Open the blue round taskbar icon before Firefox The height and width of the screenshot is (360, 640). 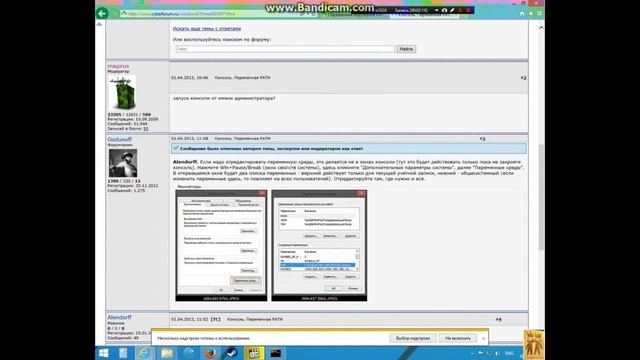click(x=189, y=353)
